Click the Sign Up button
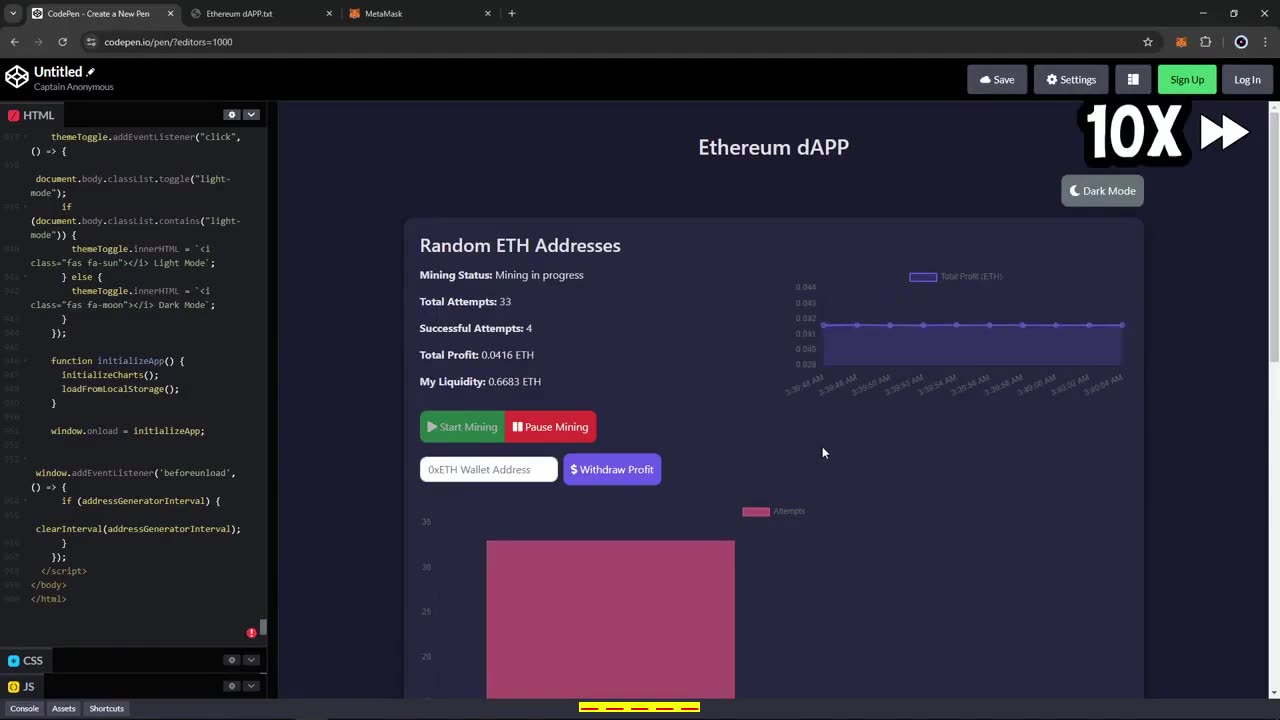The image size is (1280, 720). tap(1187, 80)
